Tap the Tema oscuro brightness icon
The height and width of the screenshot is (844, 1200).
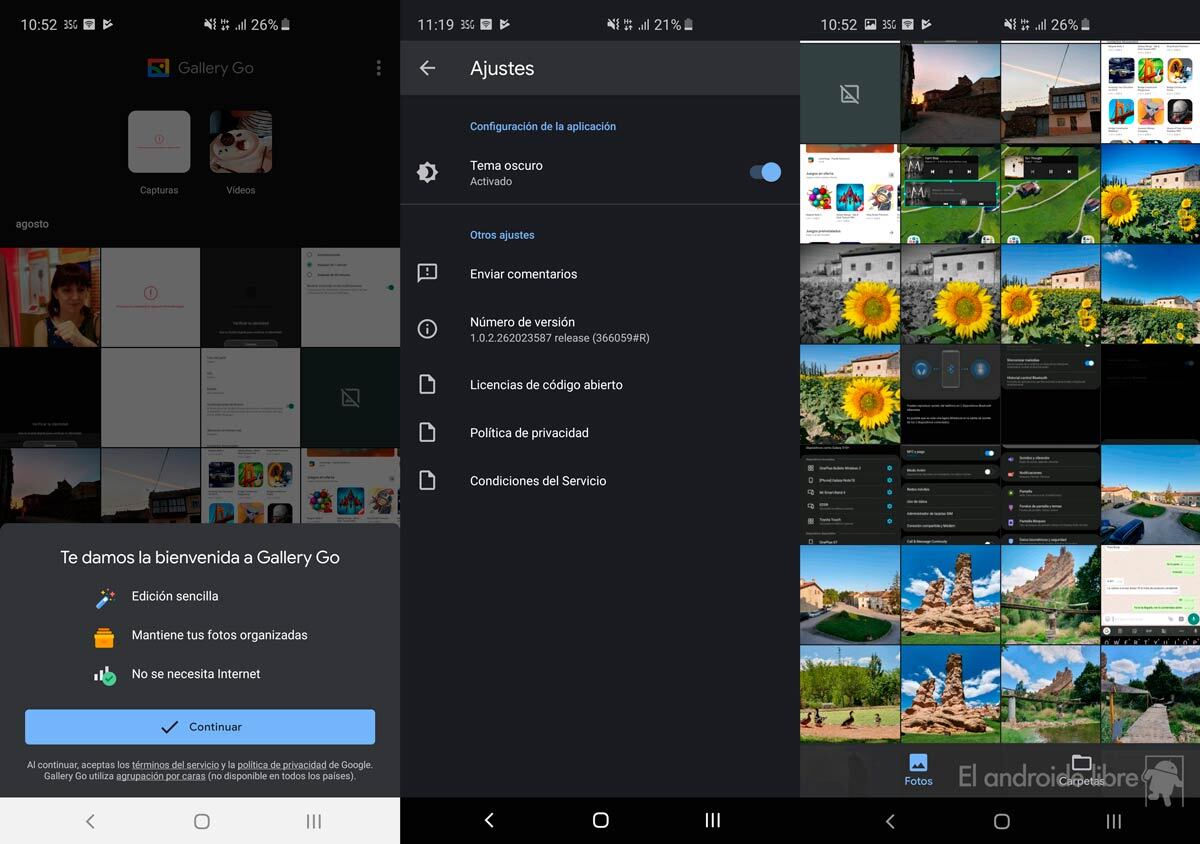pyautogui.click(x=427, y=172)
